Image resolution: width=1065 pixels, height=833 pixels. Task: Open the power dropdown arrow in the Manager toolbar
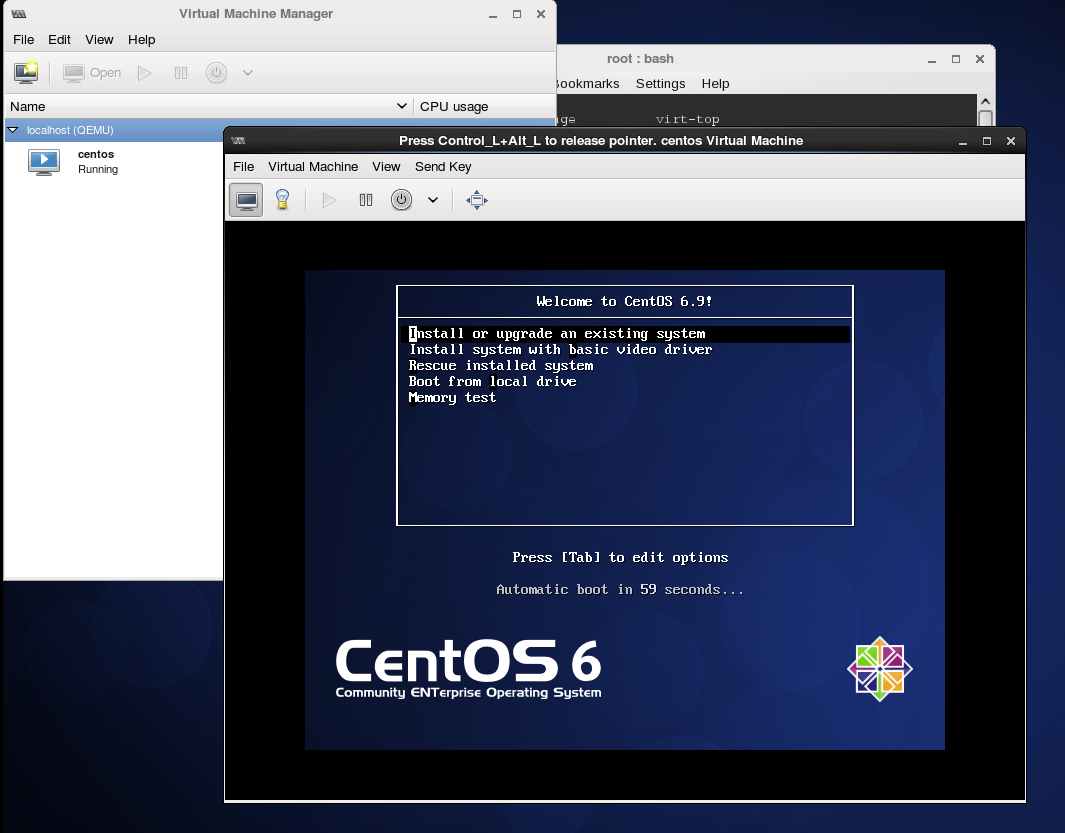[248, 73]
